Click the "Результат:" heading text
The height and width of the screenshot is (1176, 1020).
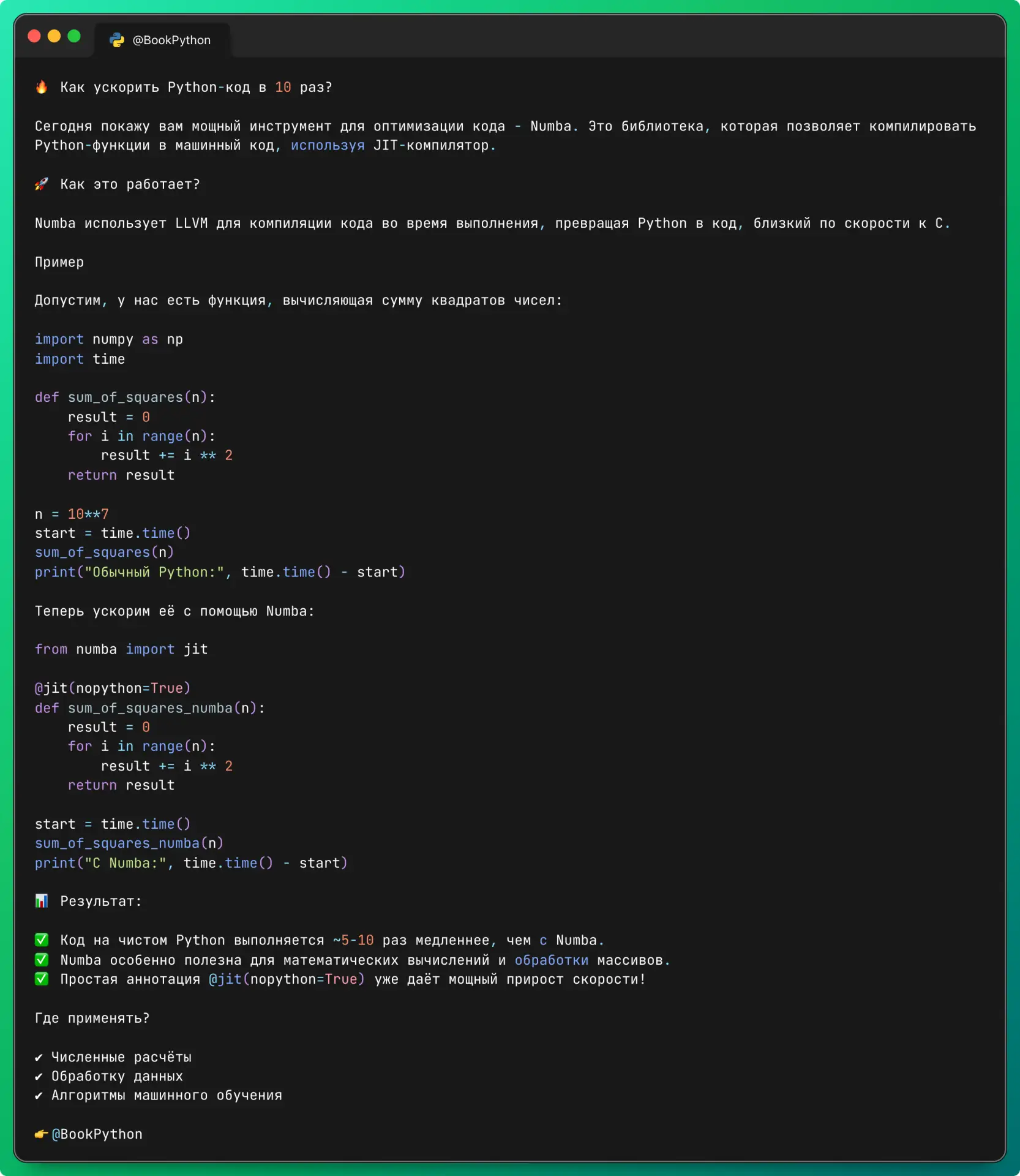[x=101, y=902]
